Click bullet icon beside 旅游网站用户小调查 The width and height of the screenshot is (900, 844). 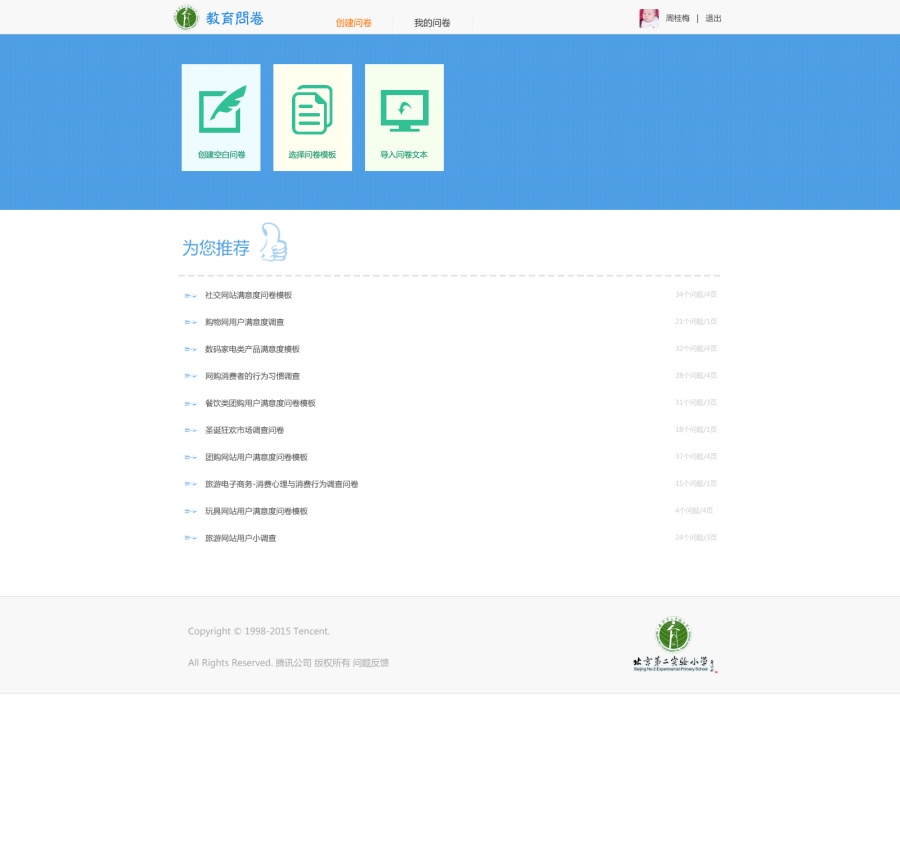point(191,538)
